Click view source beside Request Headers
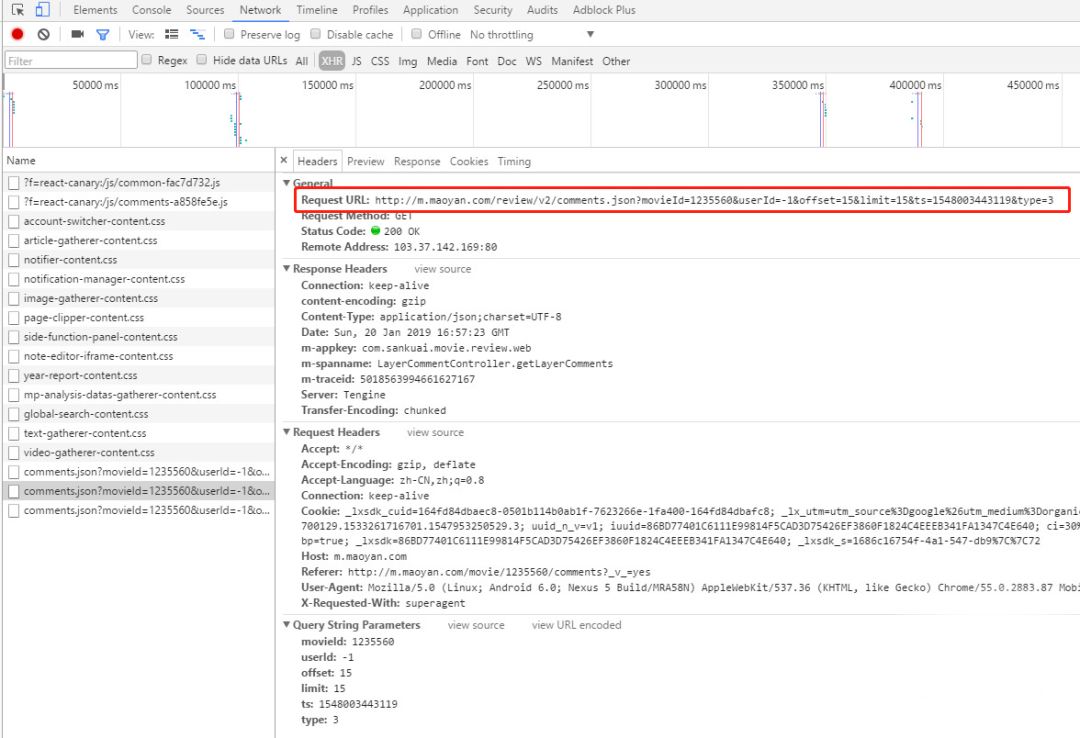This screenshot has height=738, width=1080. [x=435, y=432]
